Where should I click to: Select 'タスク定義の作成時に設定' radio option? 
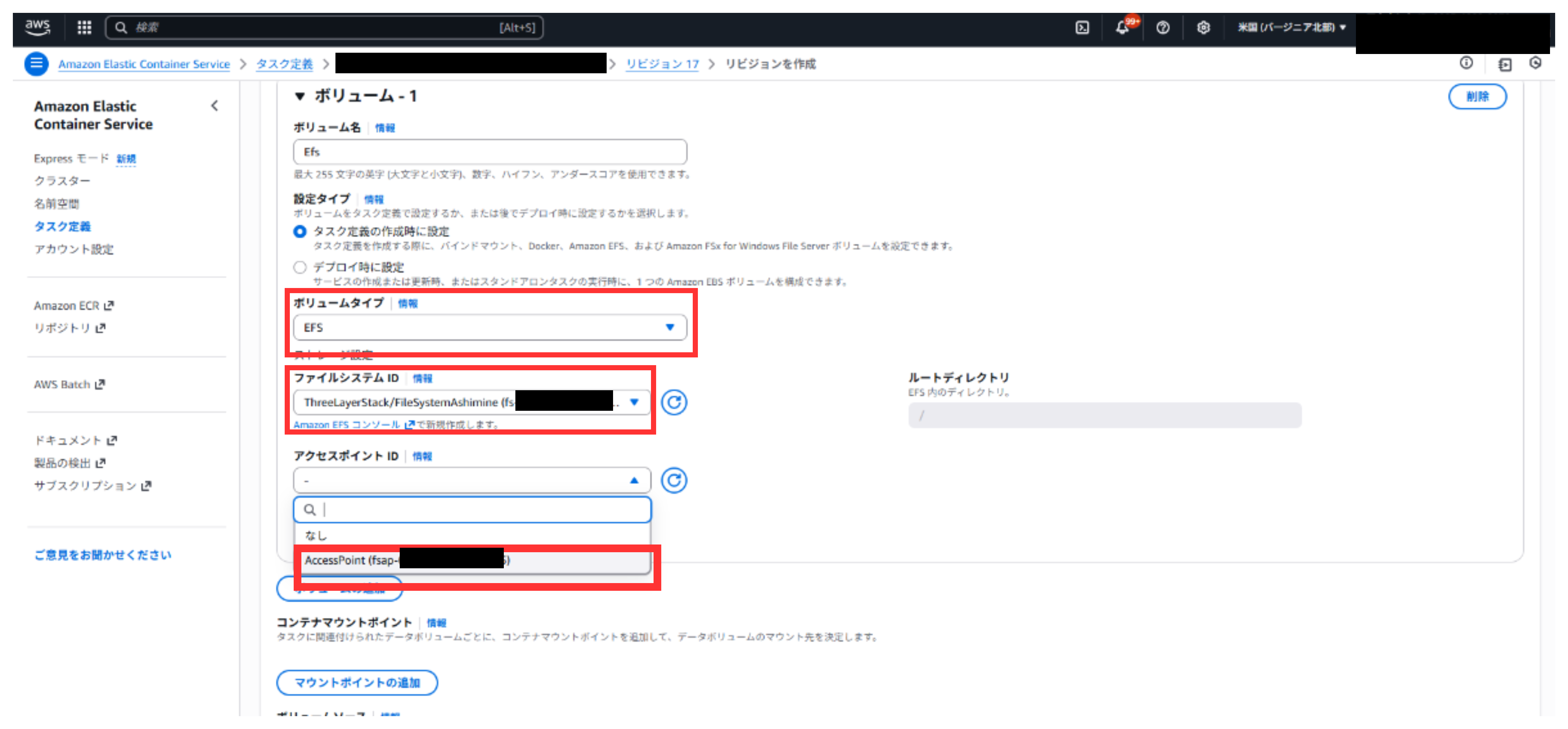click(x=299, y=232)
